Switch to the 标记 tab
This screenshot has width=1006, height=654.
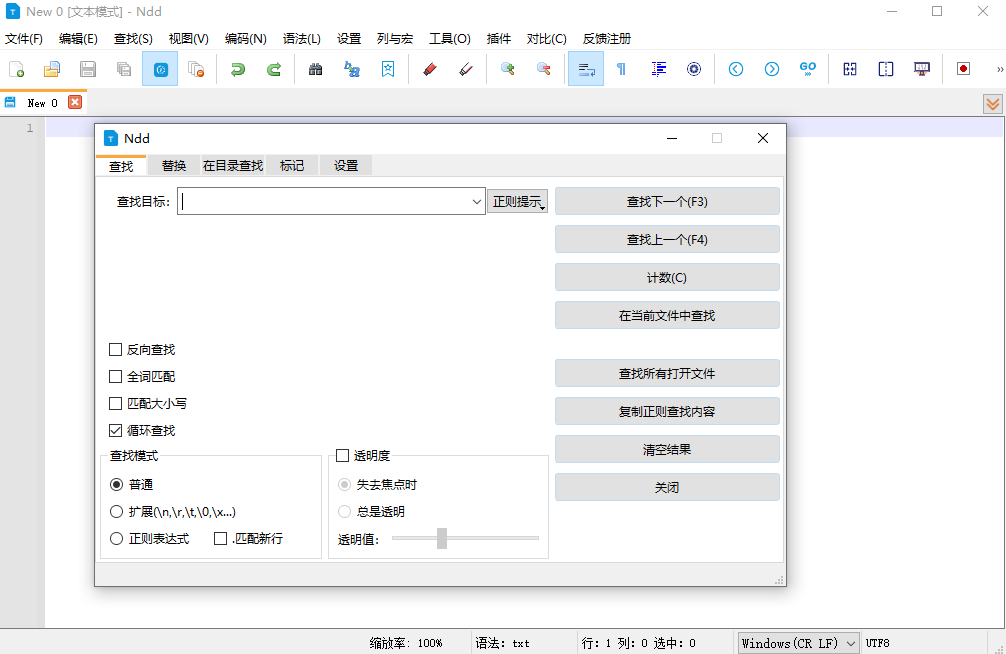(292, 166)
